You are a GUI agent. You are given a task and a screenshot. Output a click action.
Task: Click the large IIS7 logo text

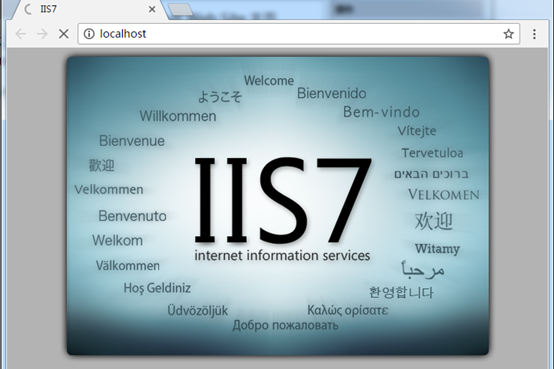(x=283, y=201)
